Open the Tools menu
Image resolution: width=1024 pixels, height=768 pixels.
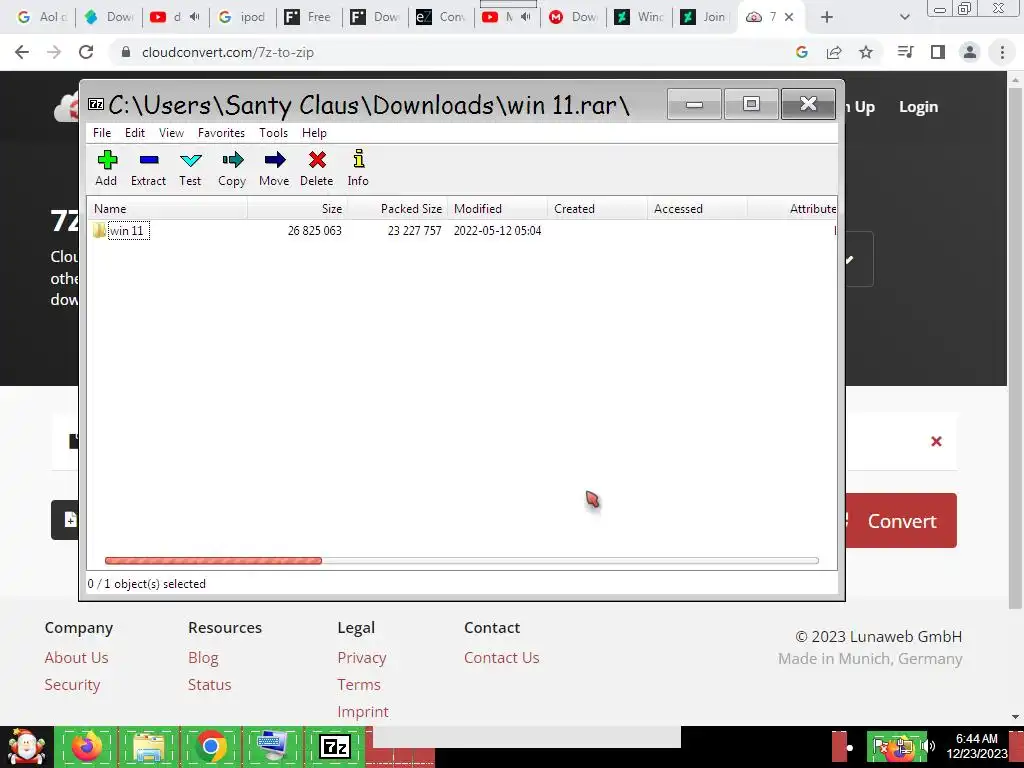(273, 133)
